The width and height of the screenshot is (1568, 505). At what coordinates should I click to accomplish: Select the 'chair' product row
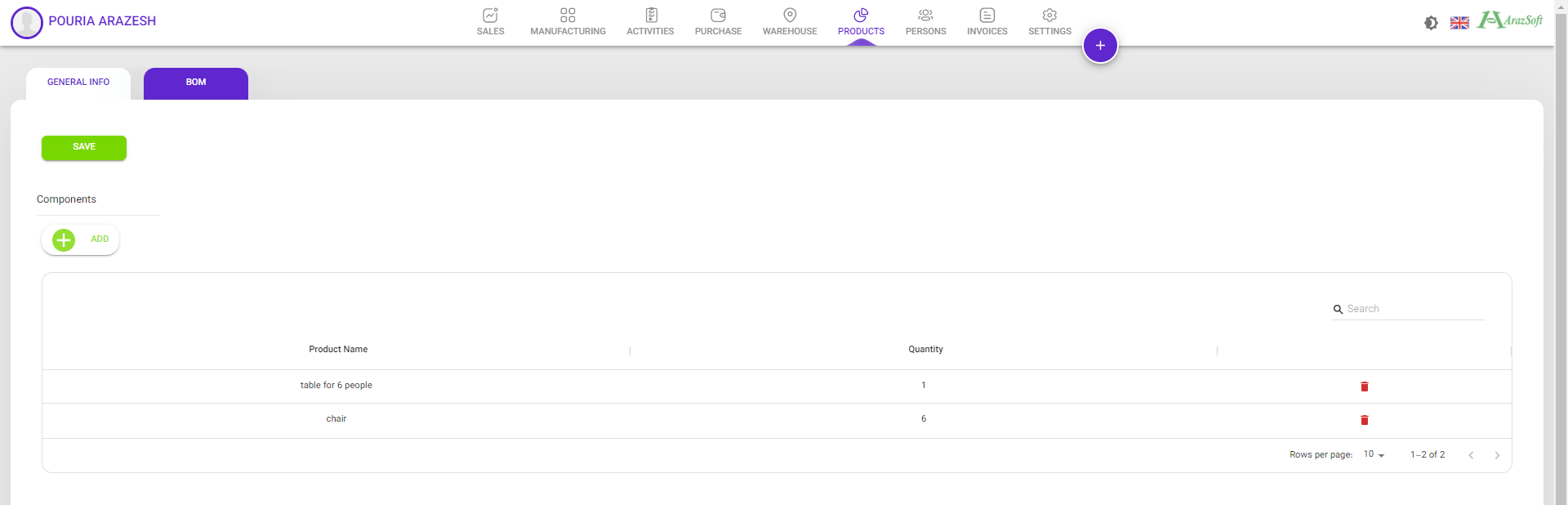[x=777, y=420]
